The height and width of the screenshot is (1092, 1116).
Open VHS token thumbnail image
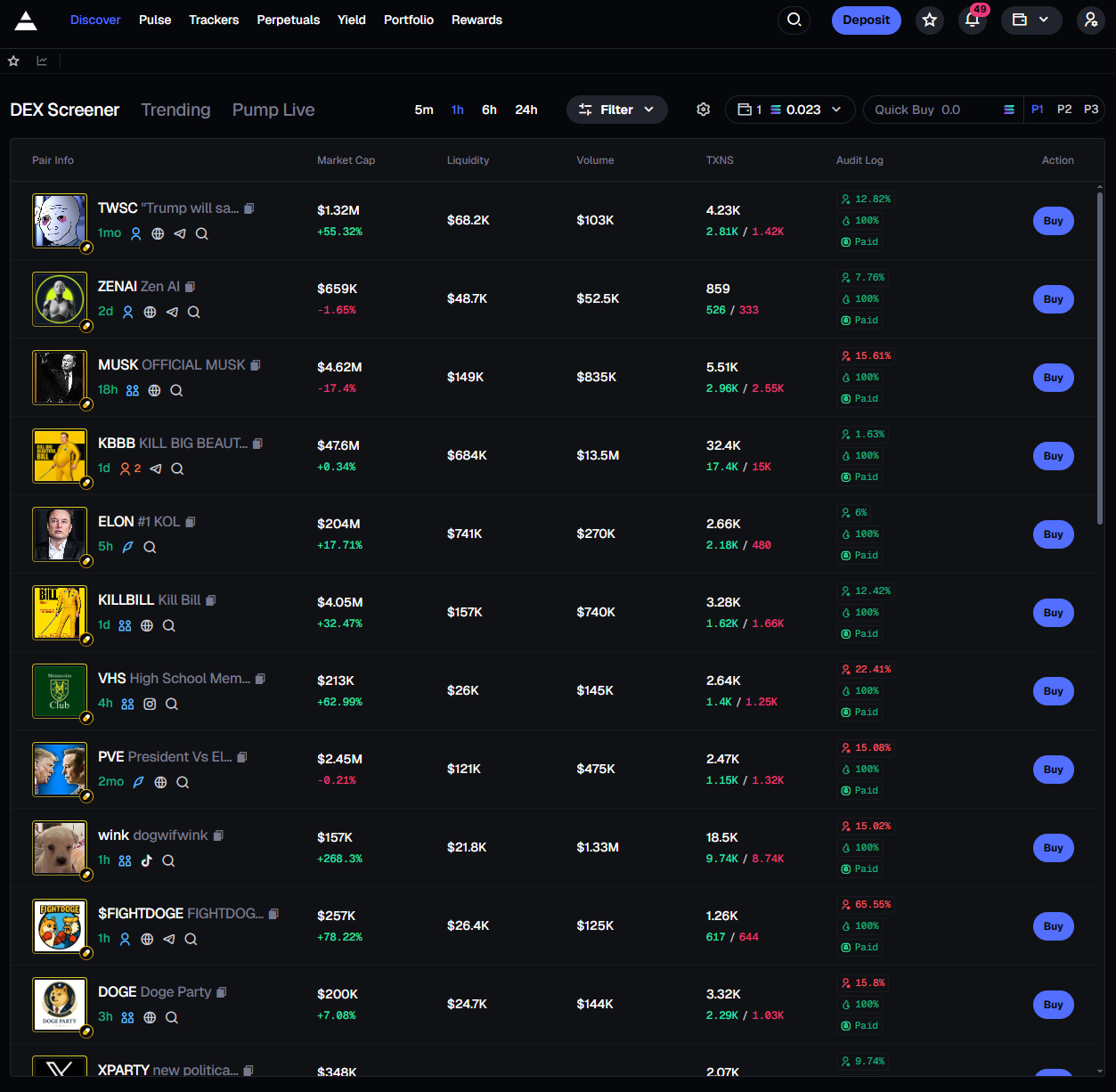coord(60,691)
